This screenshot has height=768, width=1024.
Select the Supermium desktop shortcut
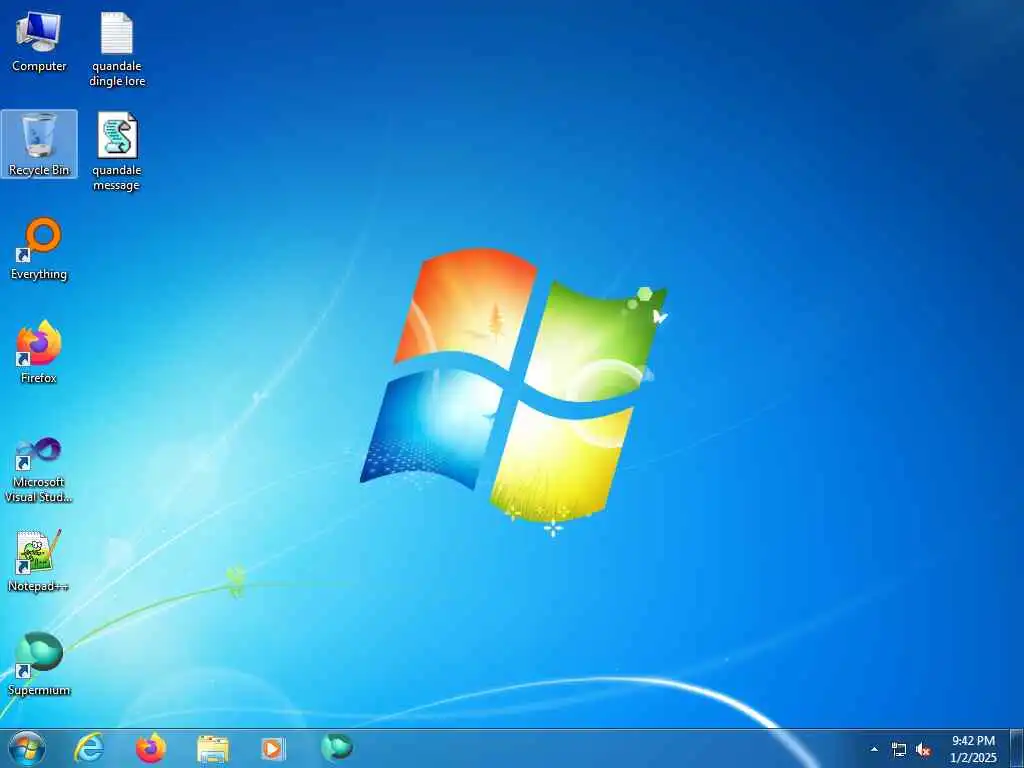click(x=39, y=664)
